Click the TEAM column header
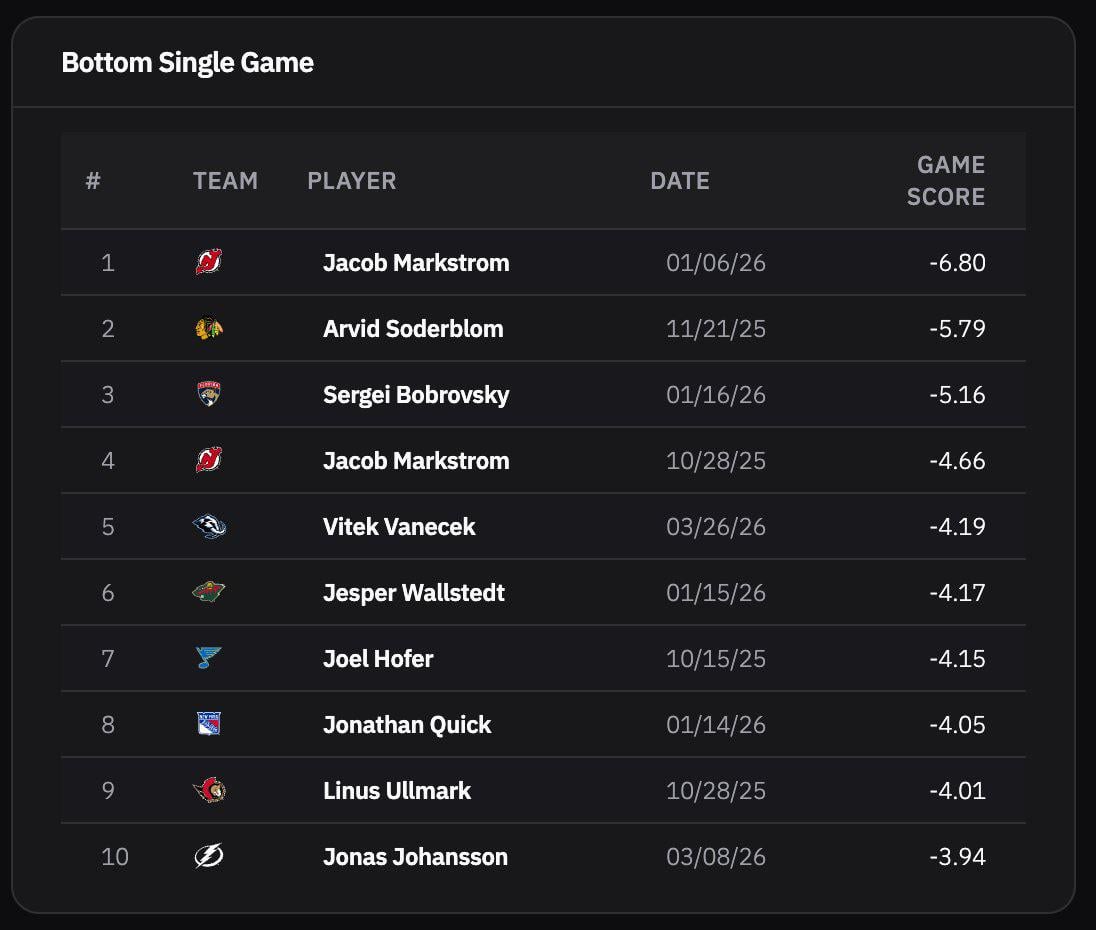This screenshot has height=930, width=1096. (x=226, y=181)
